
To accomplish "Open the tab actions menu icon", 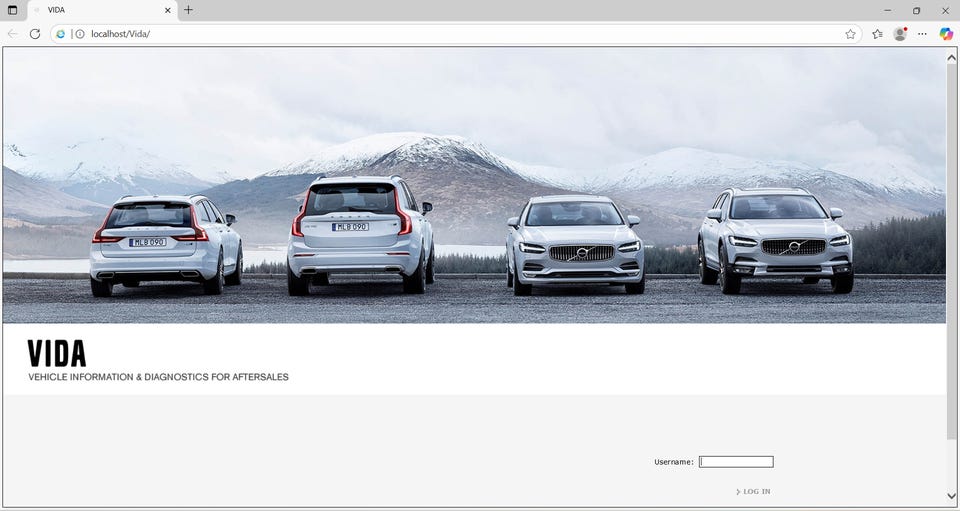I will (x=12, y=10).
